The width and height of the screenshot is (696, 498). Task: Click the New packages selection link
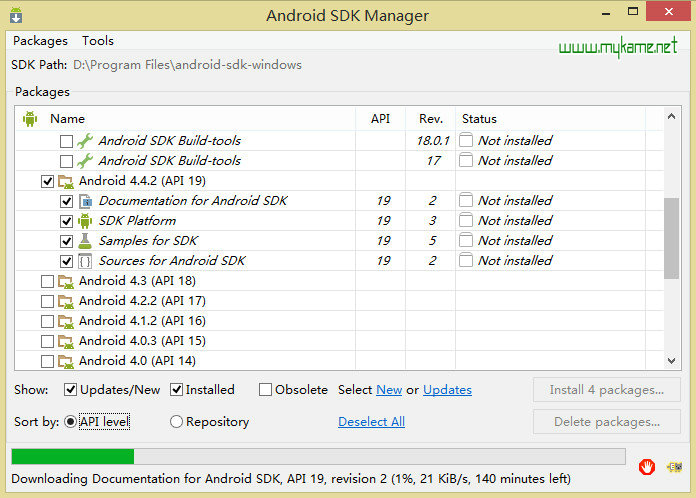click(389, 390)
